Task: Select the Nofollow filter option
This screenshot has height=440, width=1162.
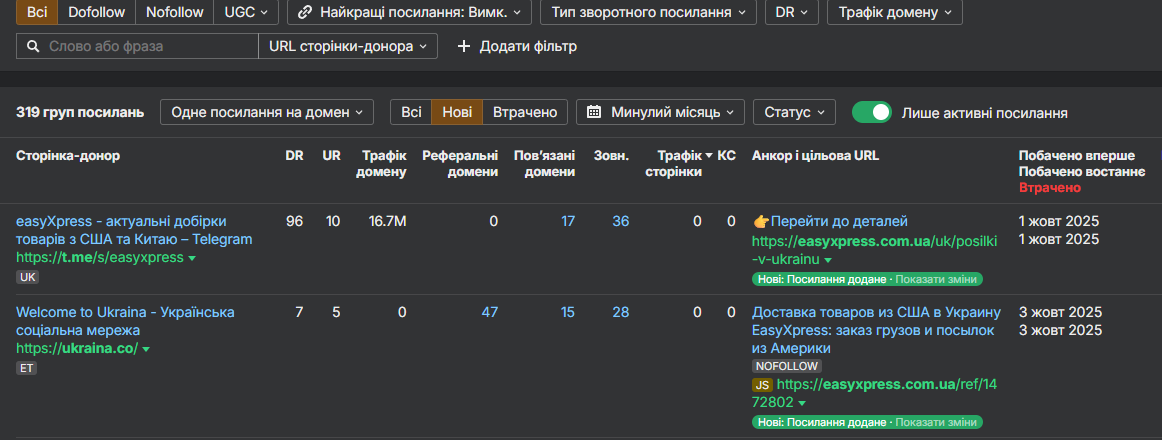Action: pyautogui.click(x=174, y=13)
